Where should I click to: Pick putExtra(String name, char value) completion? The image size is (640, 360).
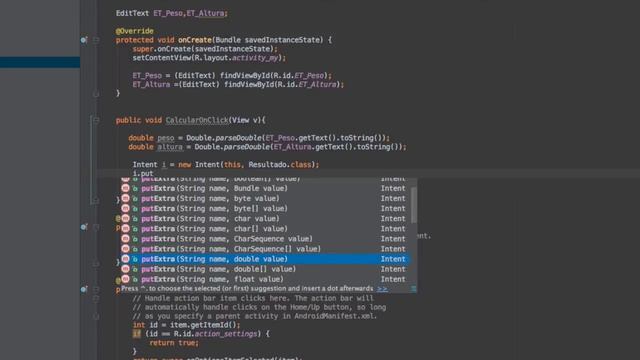point(266,219)
